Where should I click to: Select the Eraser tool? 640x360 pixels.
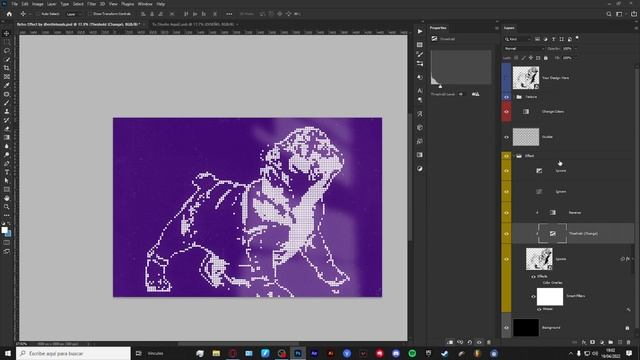[x=7, y=129]
